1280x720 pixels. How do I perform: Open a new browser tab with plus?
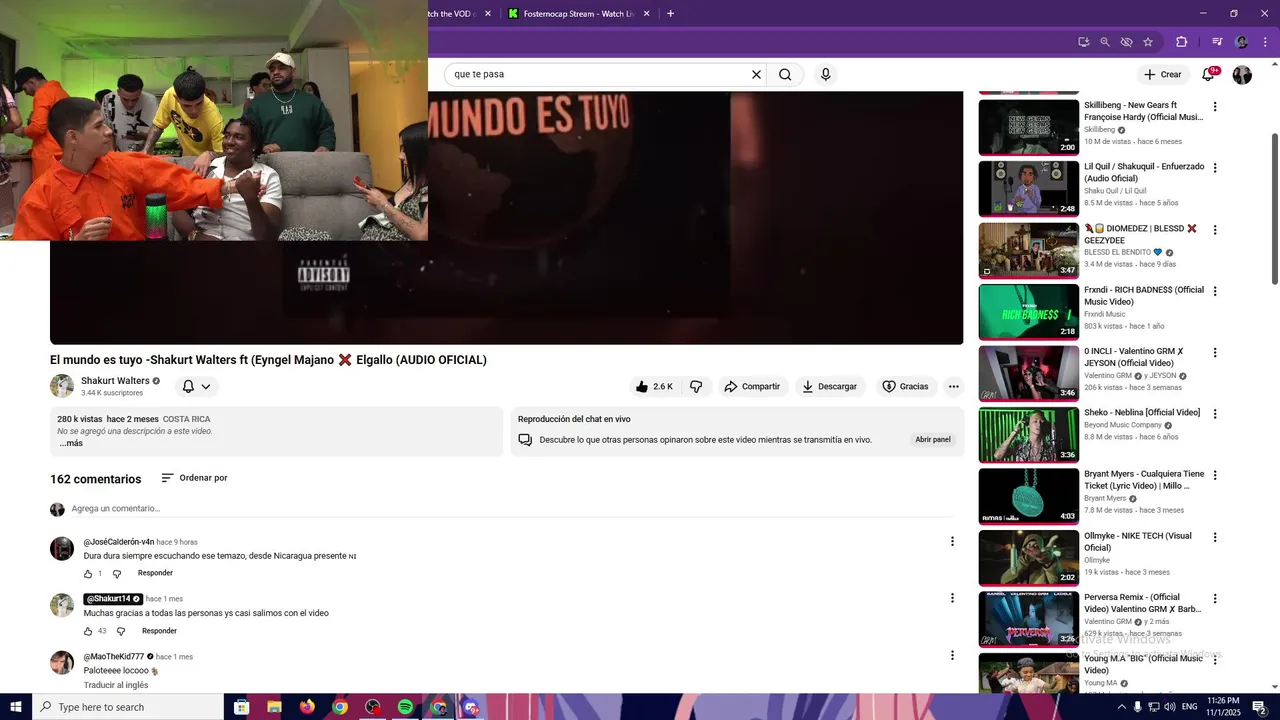click(x=670, y=14)
